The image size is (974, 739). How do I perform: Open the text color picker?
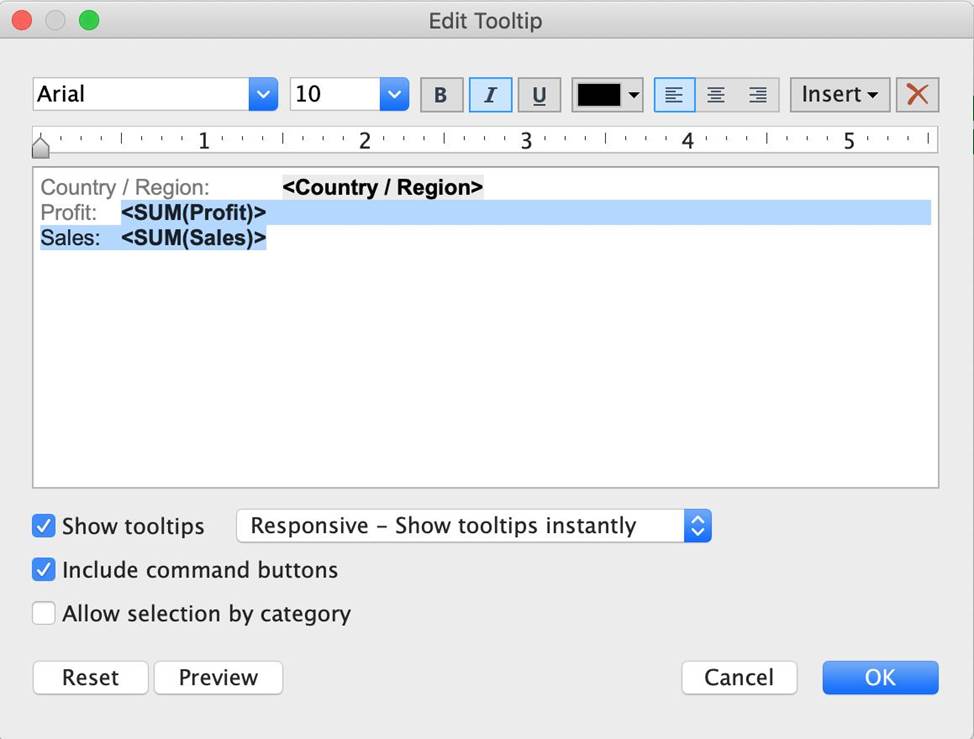pyautogui.click(x=607, y=95)
